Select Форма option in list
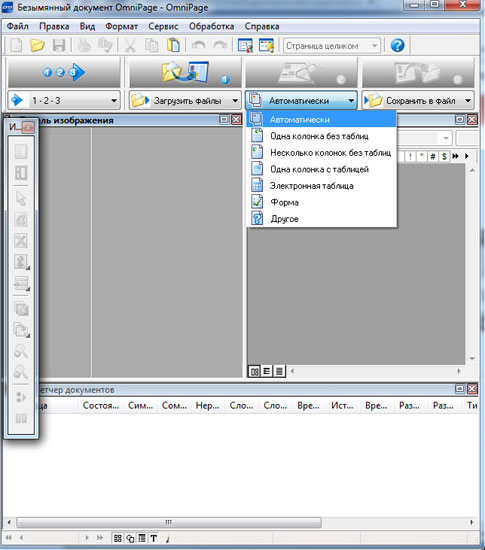This screenshot has height=550, width=485. pyautogui.click(x=322, y=202)
